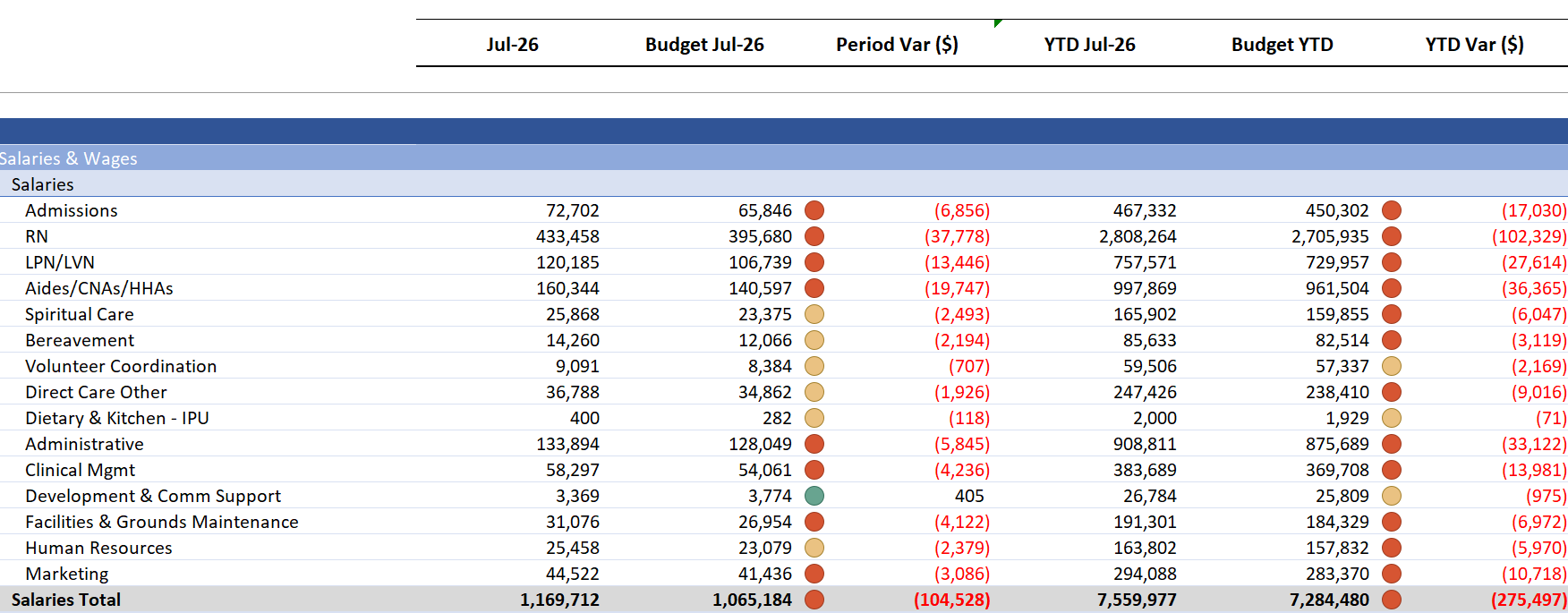Click yellow period indicator for Dietary & Kitchen - IPU
The height and width of the screenshot is (613, 1568).
click(814, 418)
